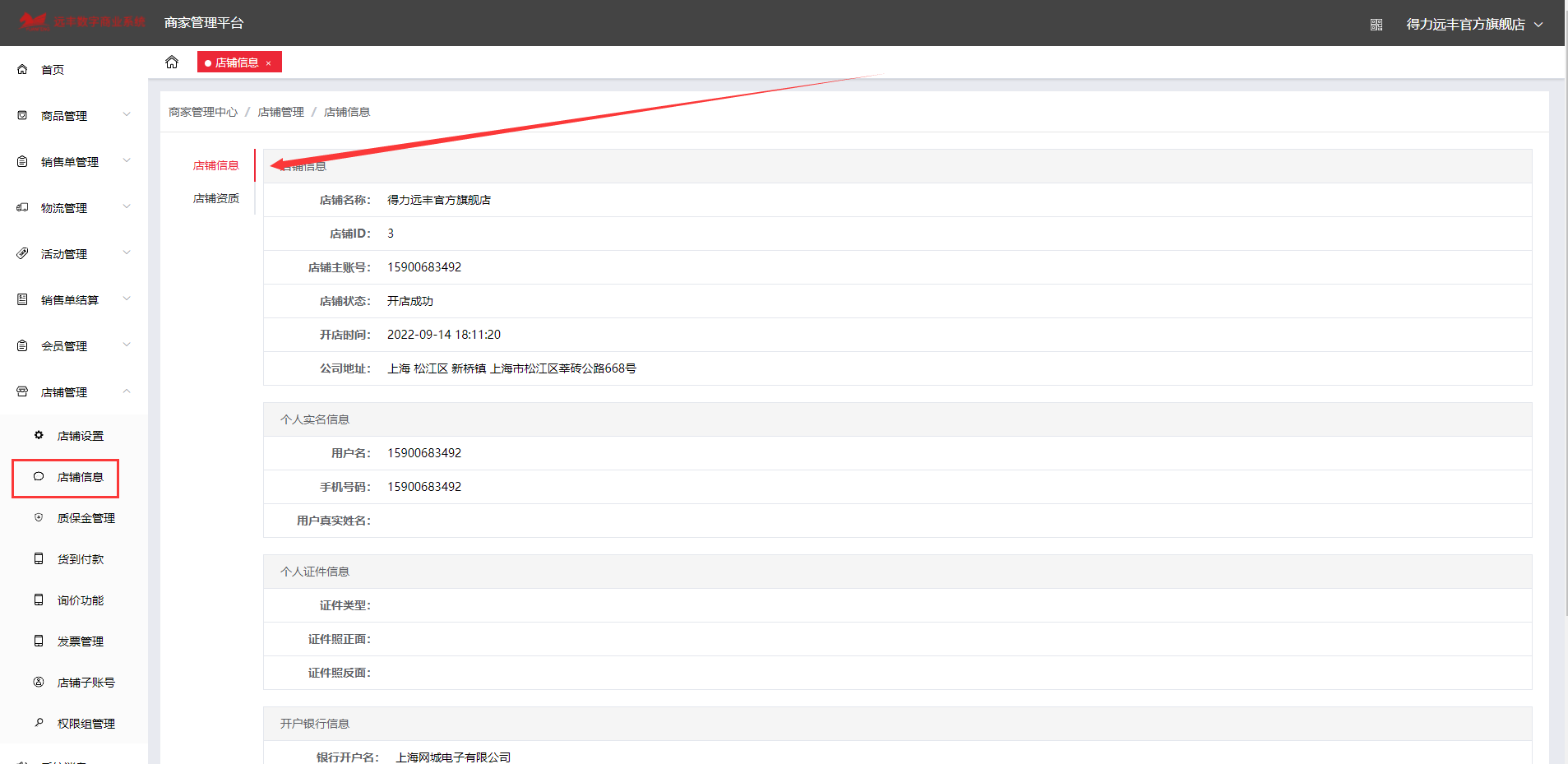This screenshot has width=1568, height=764.
Task: Click the 销售单管理 sidebar icon
Action: [22, 162]
